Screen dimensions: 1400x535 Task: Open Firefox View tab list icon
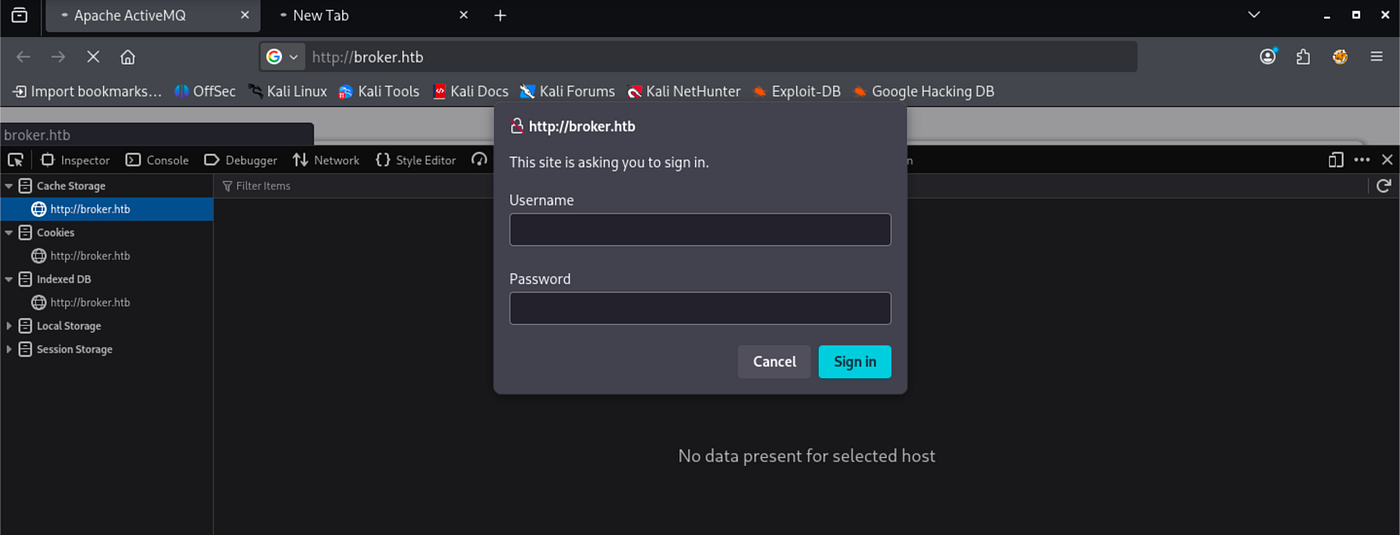19,15
